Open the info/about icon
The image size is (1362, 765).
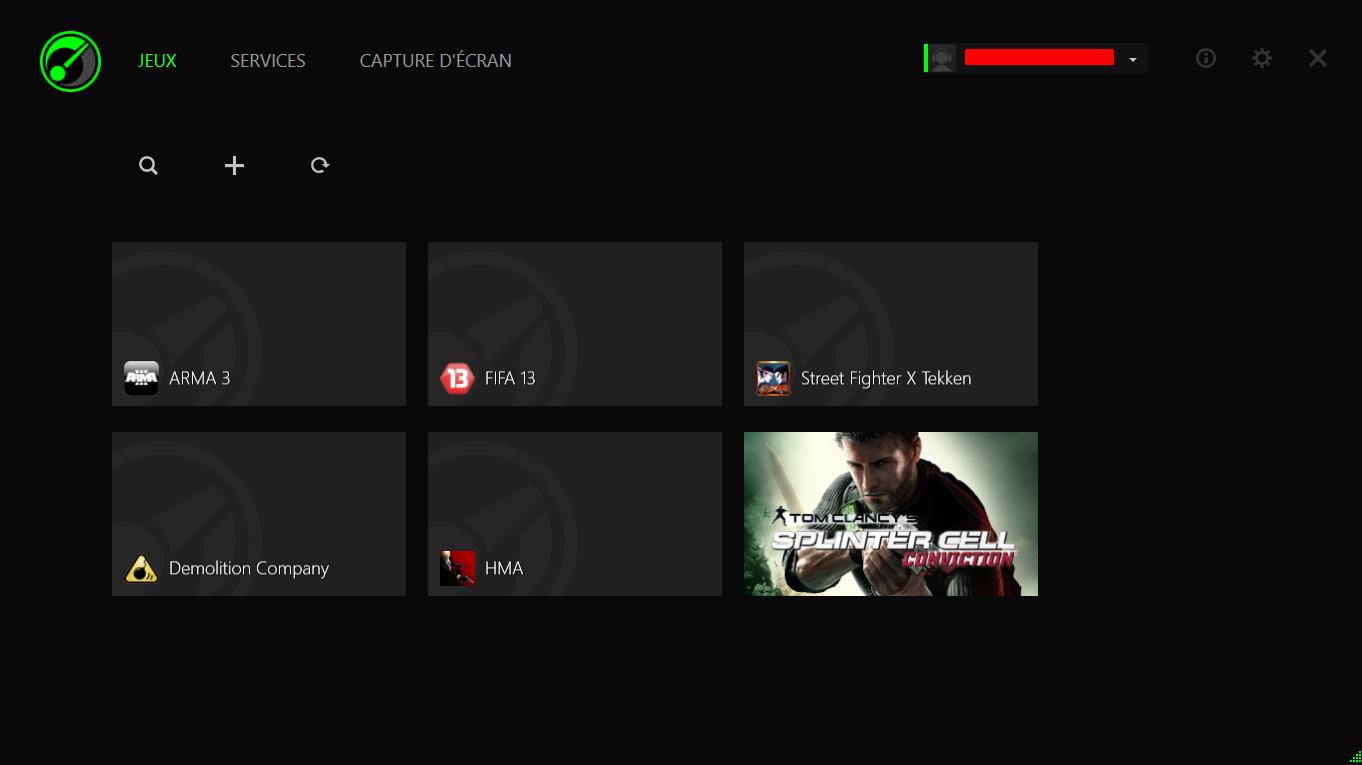point(1206,58)
